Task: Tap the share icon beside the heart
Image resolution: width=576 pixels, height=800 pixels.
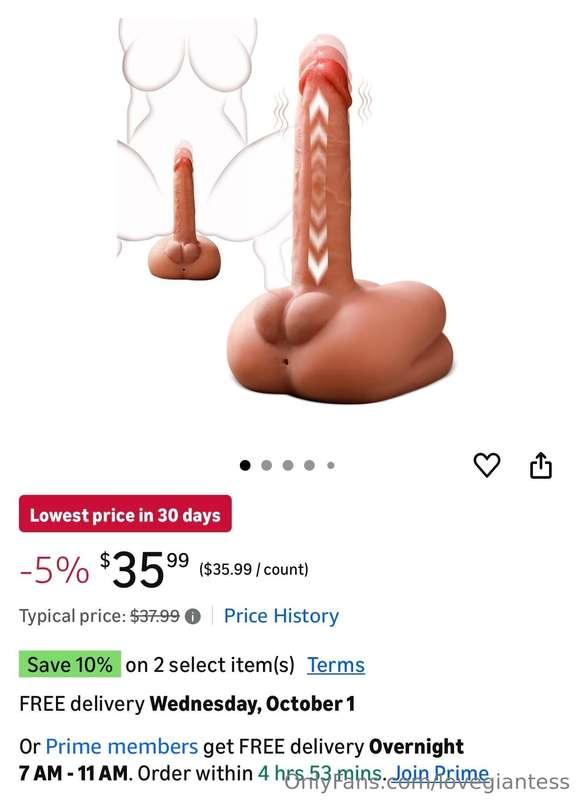Action: point(540,465)
